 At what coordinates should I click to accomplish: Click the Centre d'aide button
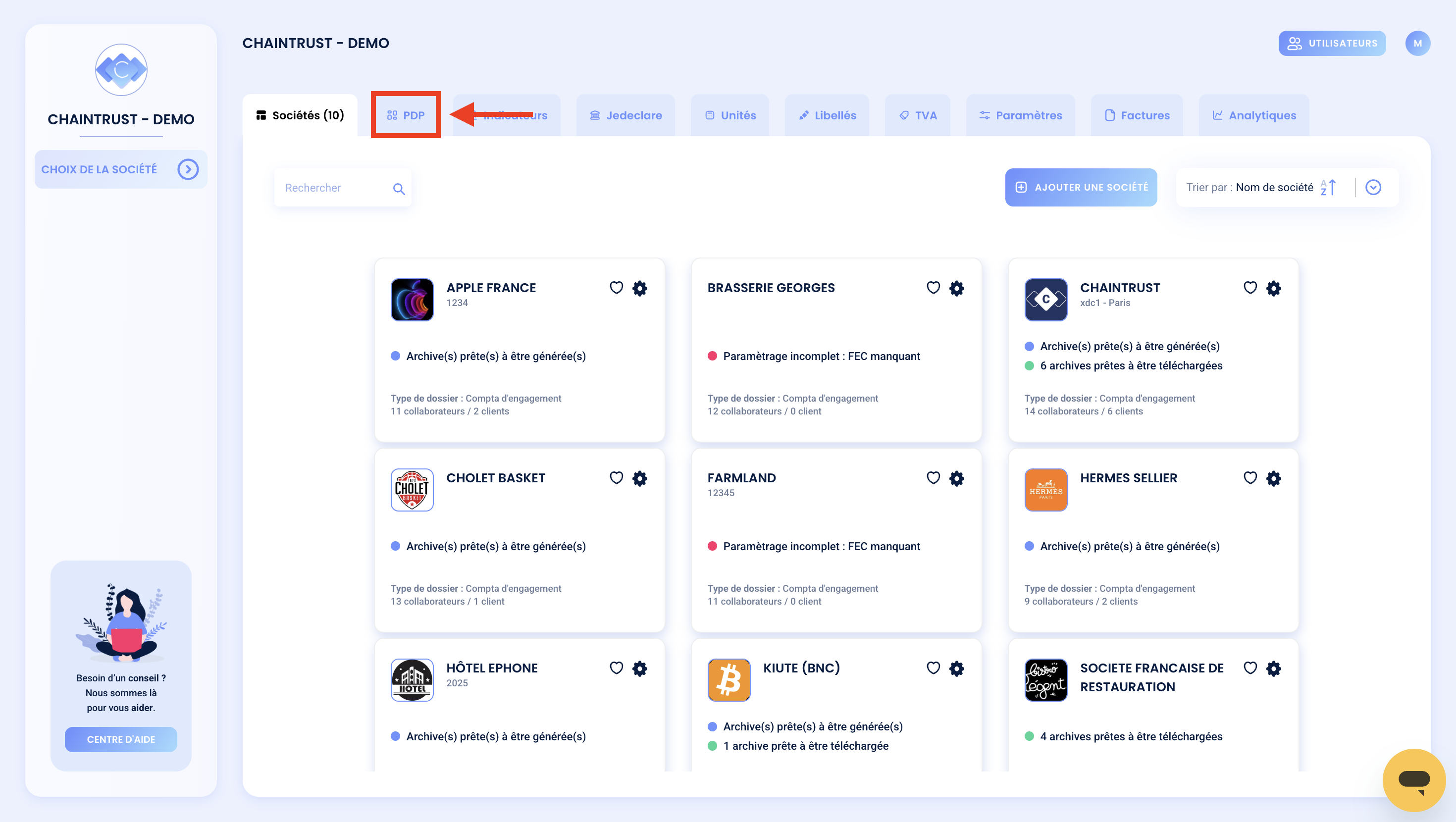pos(121,739)
